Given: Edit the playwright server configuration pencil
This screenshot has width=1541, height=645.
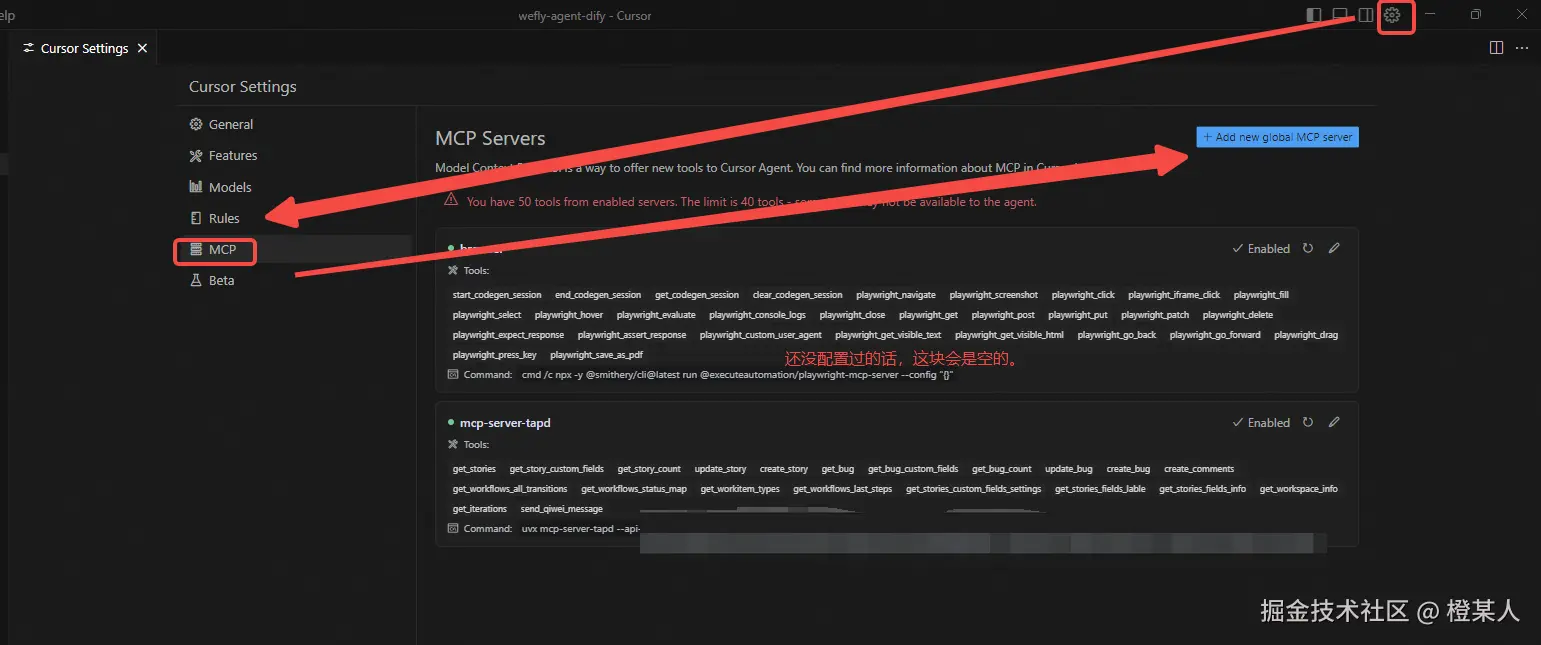Looking at the screenshot, I should [x=1334, y=248].
